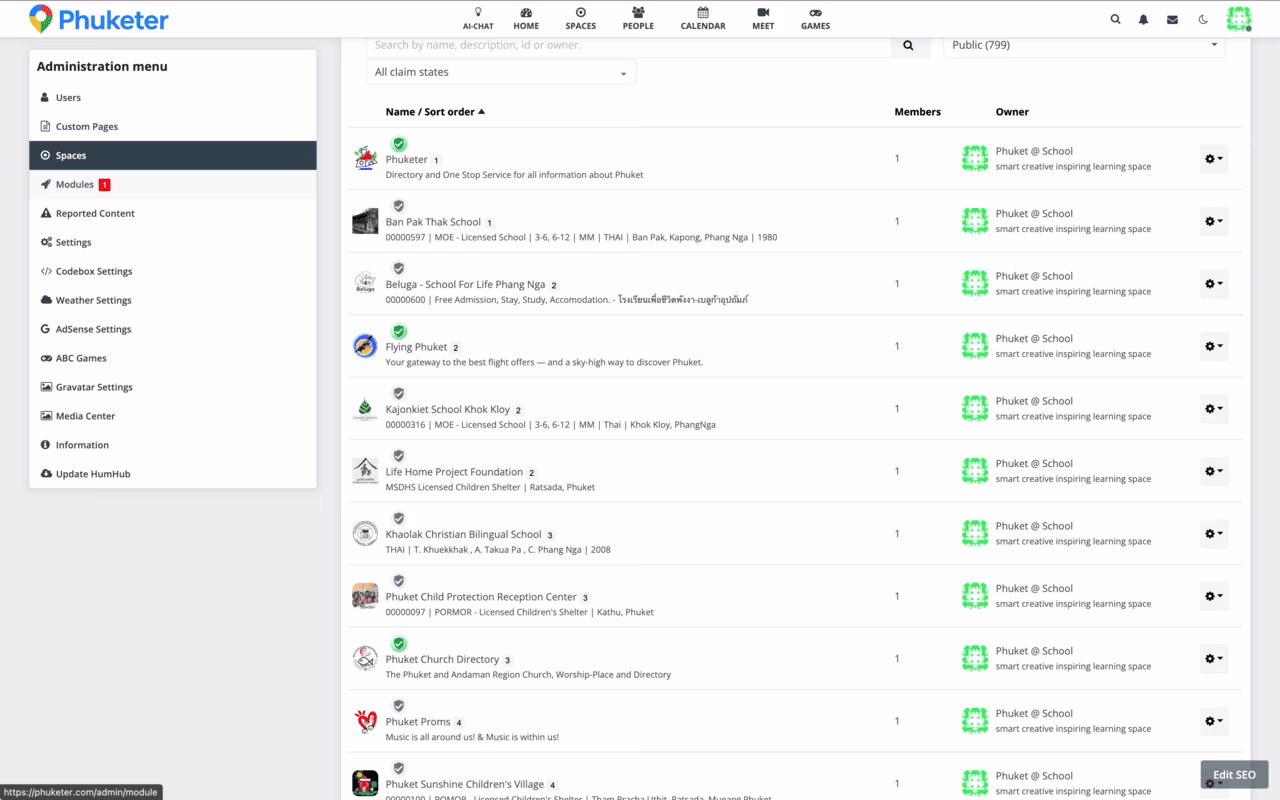Open the Flying Phuket space
This screenshot has height=800, width=1280.
[416, 347]
